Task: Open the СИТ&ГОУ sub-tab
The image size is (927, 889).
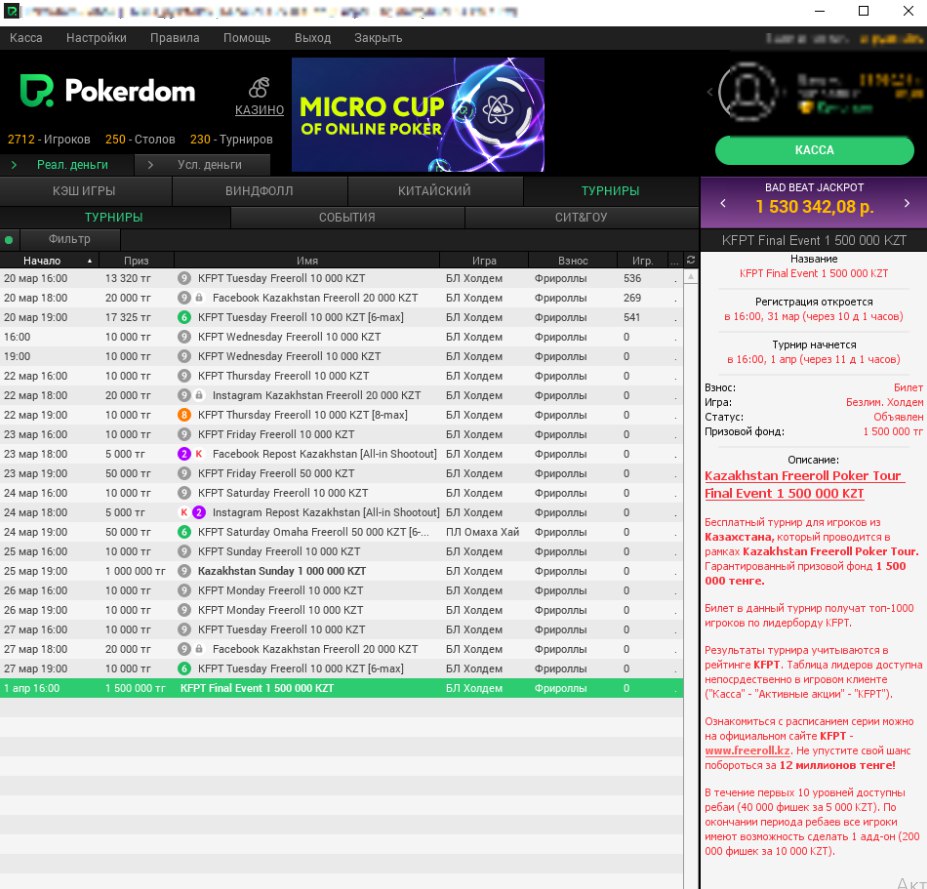Action: click(581, 218)
